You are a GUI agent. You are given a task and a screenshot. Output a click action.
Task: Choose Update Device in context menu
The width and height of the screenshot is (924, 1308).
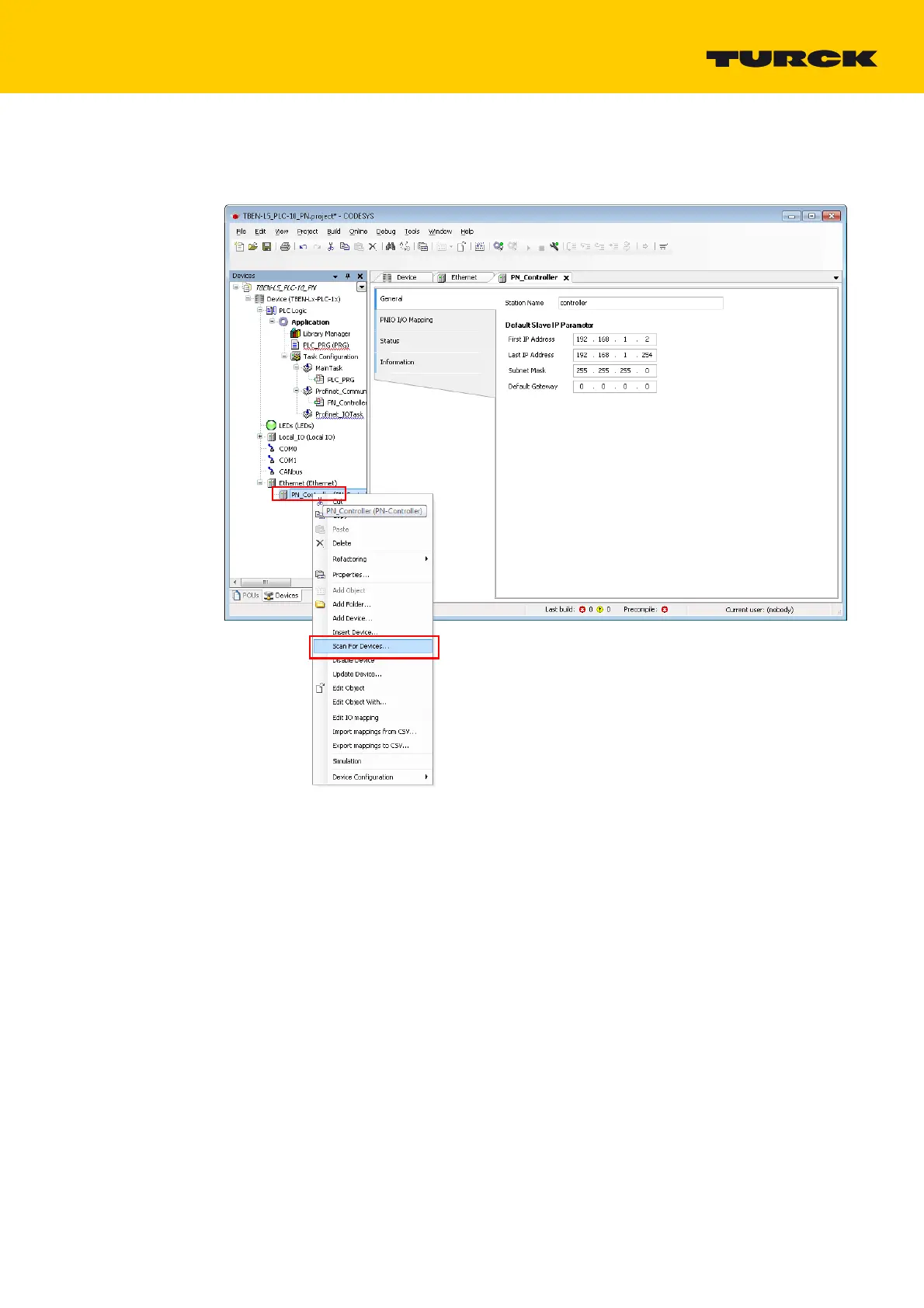pyautogui.click(x=373, y=674)
